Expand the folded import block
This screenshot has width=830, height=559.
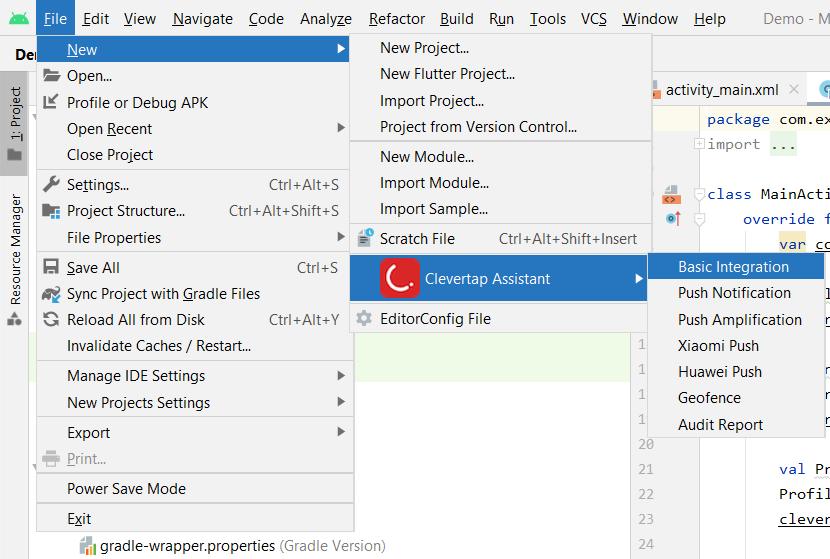pos(699,143)
